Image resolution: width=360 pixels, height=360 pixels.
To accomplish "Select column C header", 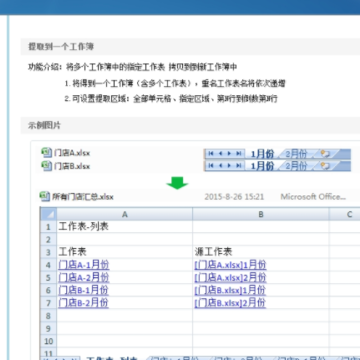I will tap(345, 214).
